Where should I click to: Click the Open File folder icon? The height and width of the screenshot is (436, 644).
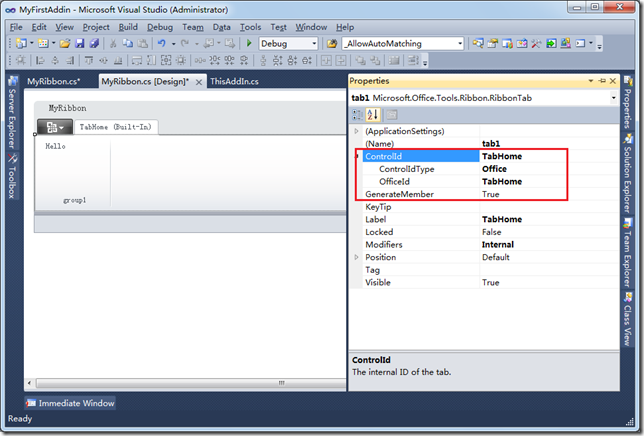64,43
